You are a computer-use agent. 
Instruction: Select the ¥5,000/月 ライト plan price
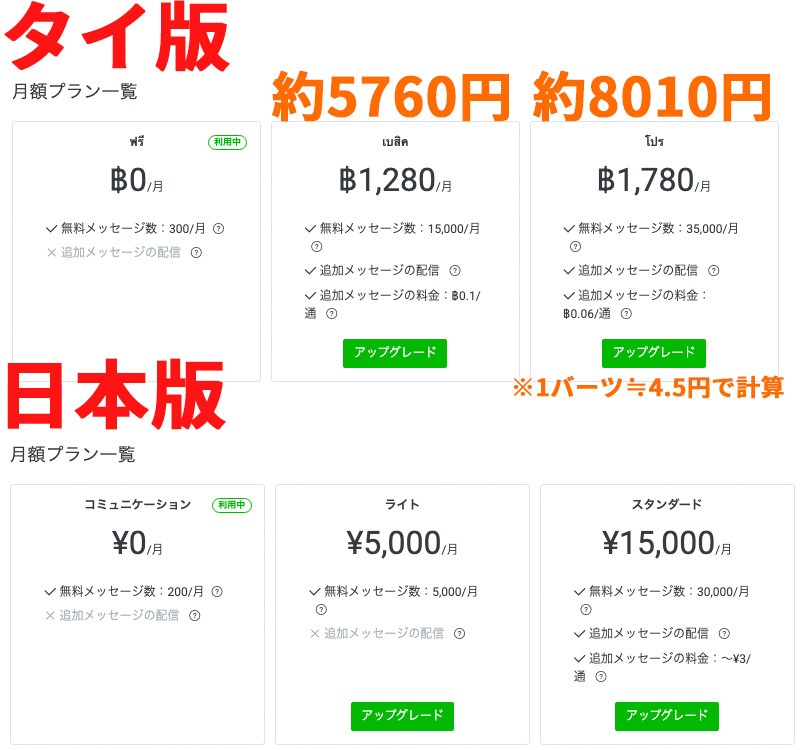402,543
